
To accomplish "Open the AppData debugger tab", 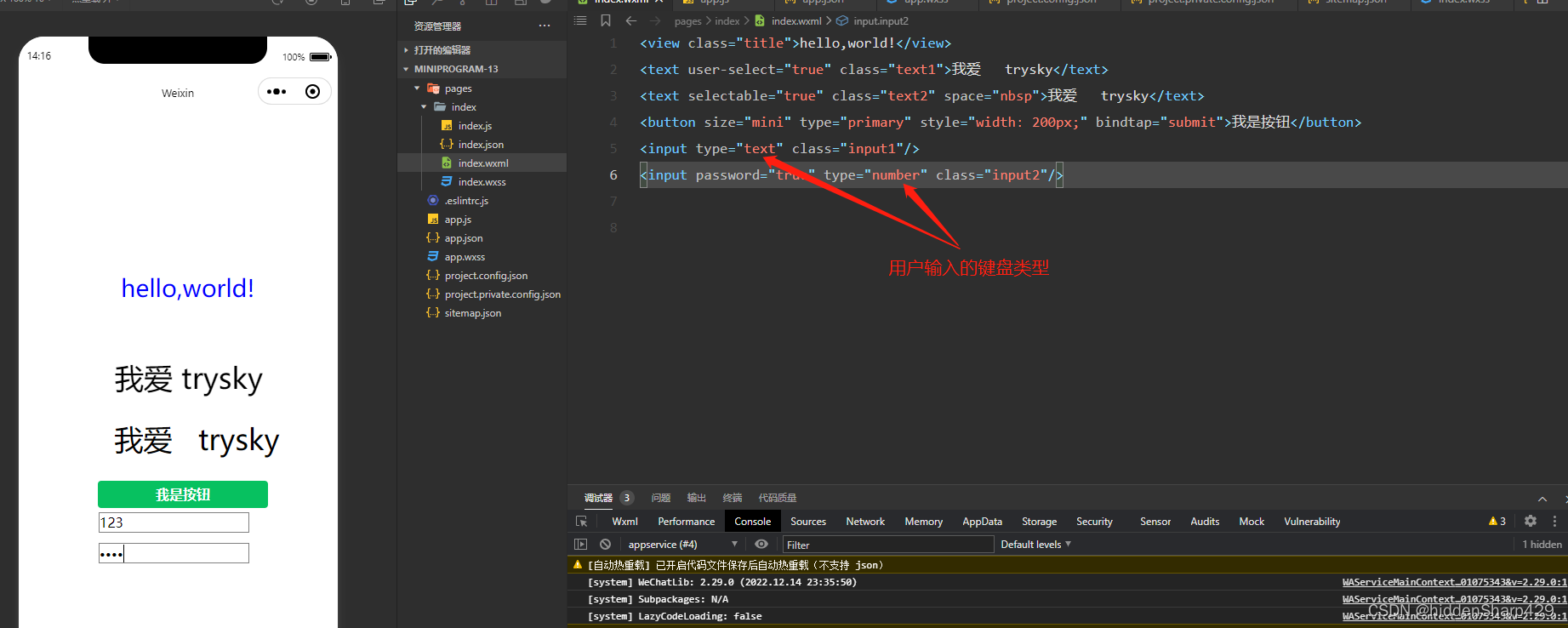I will [x=982, y=522].
